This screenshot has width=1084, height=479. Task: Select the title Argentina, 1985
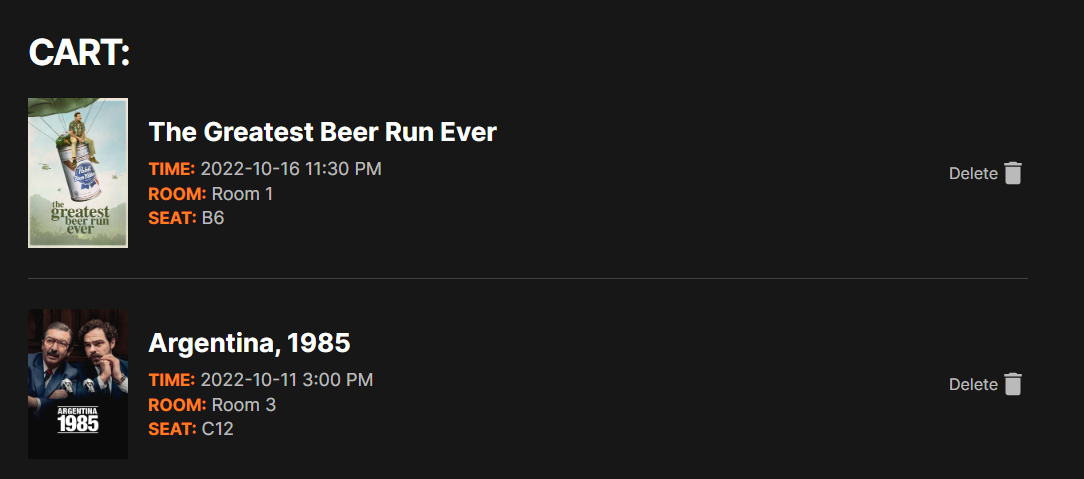click(249, 343)
